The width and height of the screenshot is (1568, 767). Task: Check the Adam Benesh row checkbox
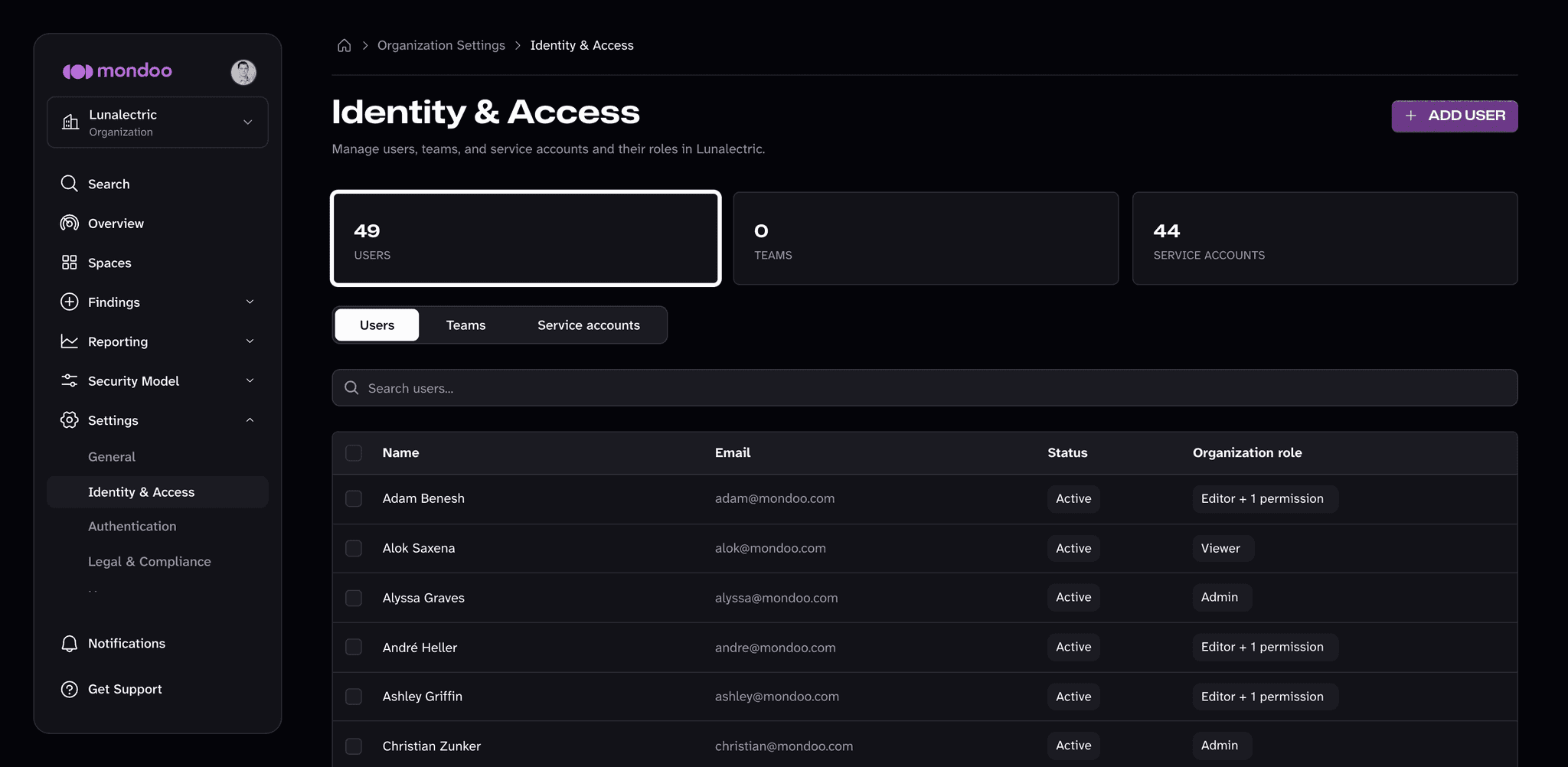pos(354,498)
